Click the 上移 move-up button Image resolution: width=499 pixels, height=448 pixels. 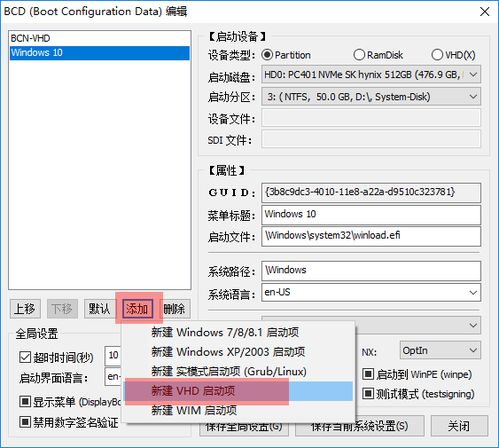pos(25,309)
